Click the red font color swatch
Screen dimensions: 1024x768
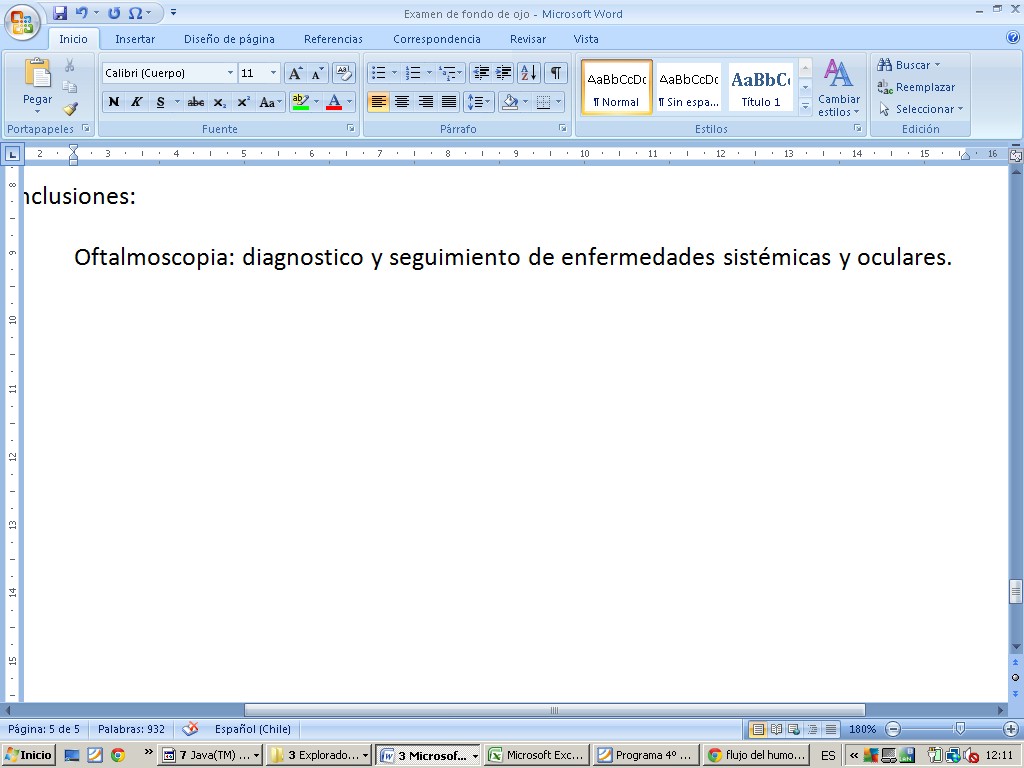334,102
